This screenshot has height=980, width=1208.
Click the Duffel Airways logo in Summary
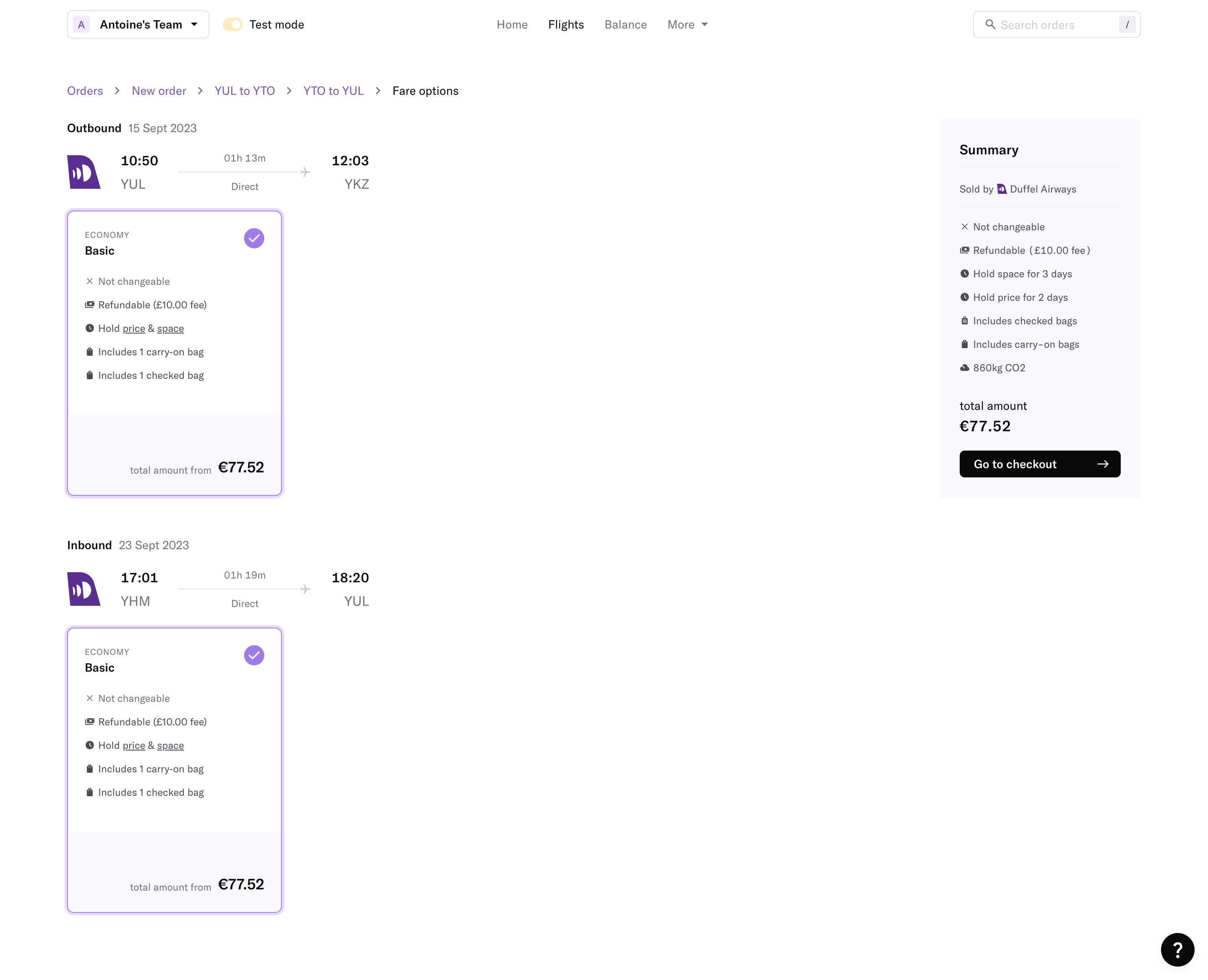point(1001,189)
